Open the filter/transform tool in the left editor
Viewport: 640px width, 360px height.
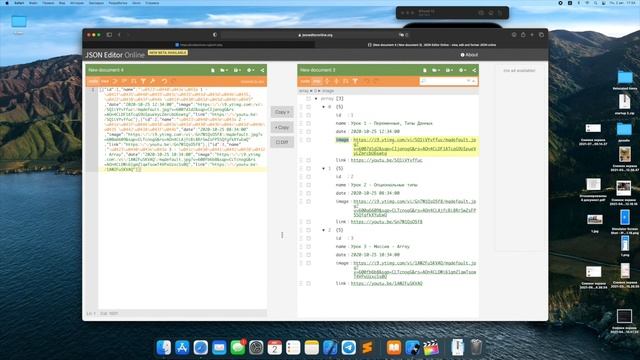point(143,81)
